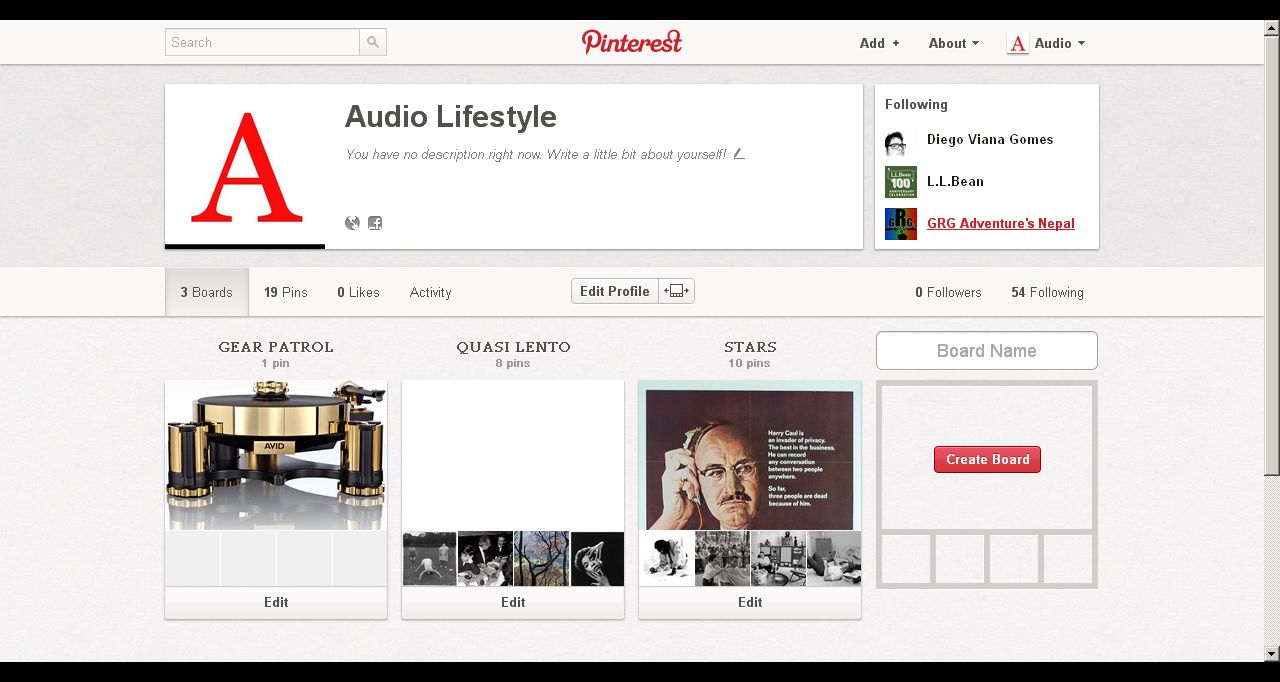Screen dimensions: 1280x682
Task: Open Stars fourth small thumbnail
Action: 834,558
